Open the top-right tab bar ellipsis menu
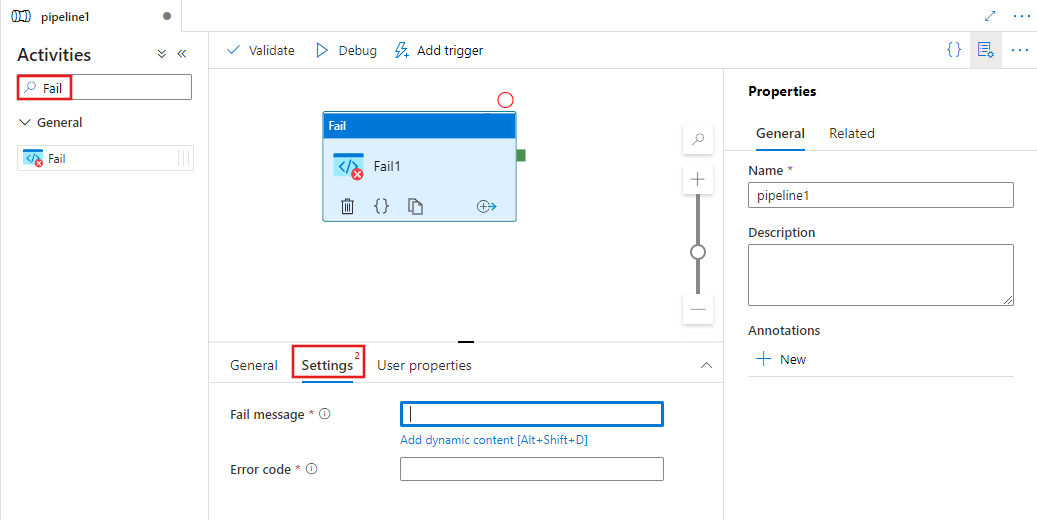1037x520 pixels. (1022, 16)
